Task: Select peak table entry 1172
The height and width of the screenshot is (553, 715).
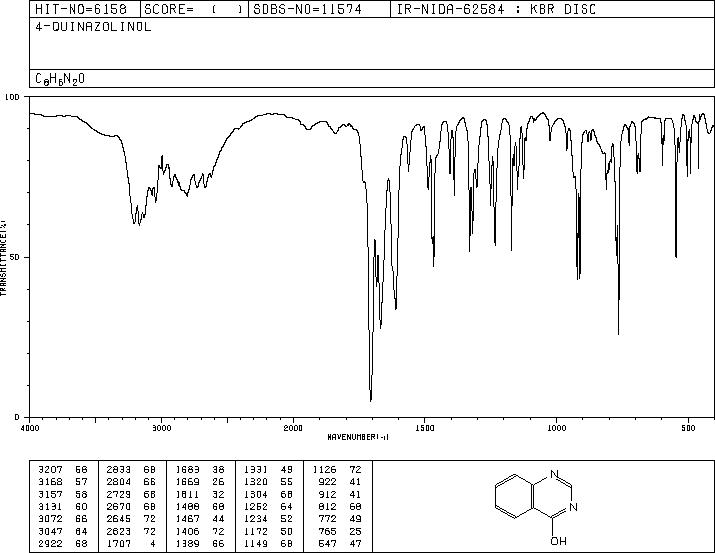Action: pos(268,532)
